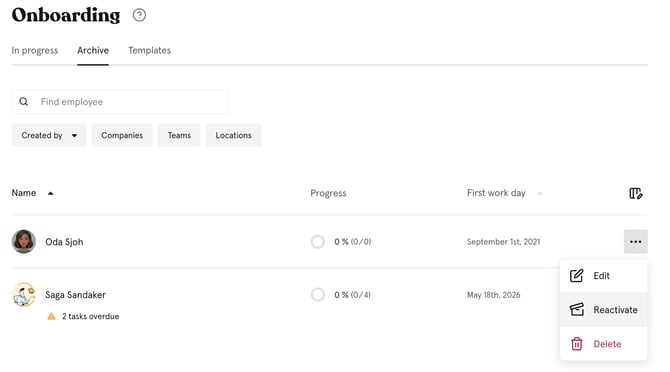
Task: Click the Name column header
Action: coord(24,193)
